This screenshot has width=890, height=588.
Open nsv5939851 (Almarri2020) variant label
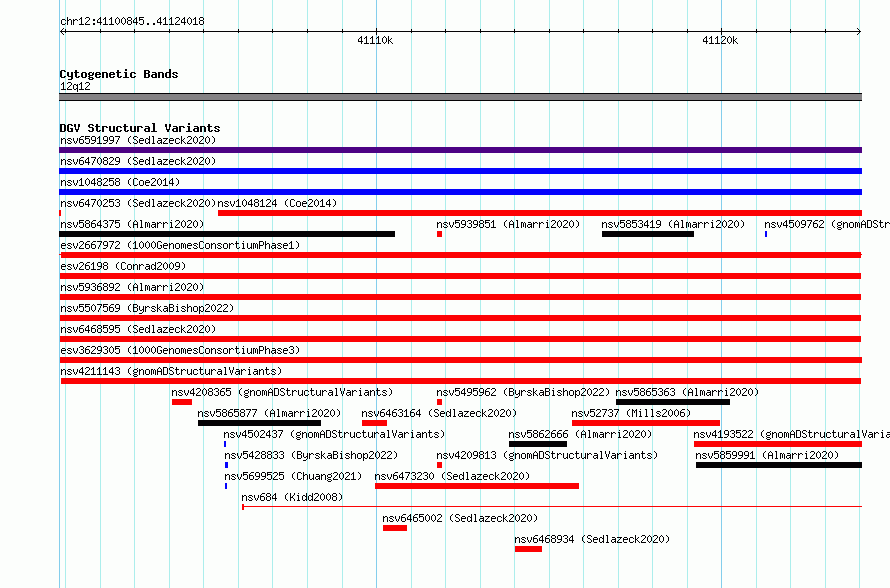click(508, 224)
